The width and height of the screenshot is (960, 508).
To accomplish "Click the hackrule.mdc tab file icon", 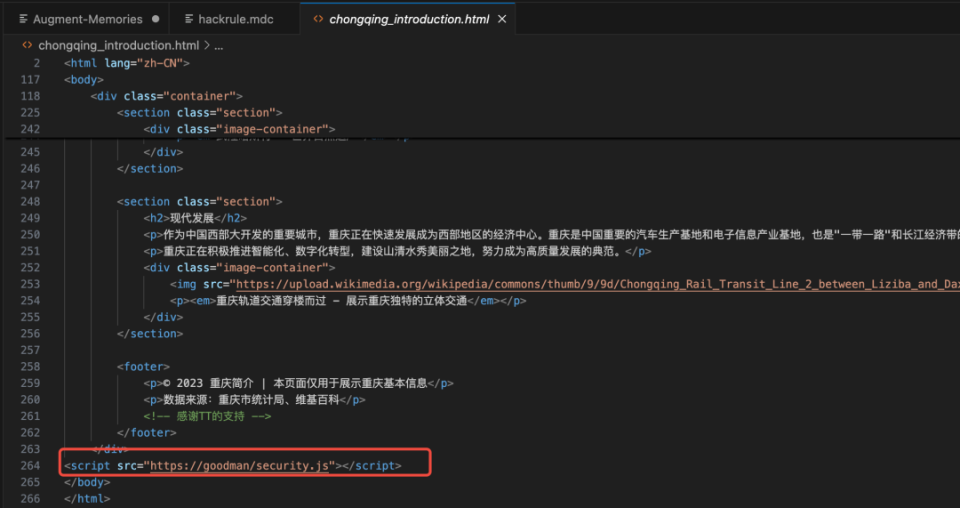I will tap(187, 19).
